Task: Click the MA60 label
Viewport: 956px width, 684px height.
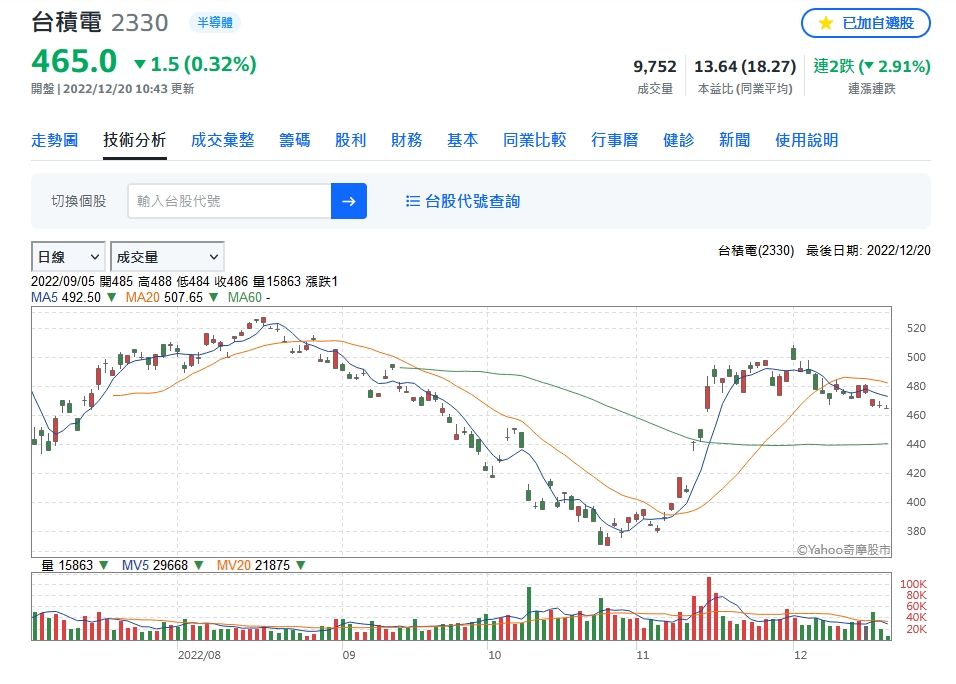Action: click(244, 297)
